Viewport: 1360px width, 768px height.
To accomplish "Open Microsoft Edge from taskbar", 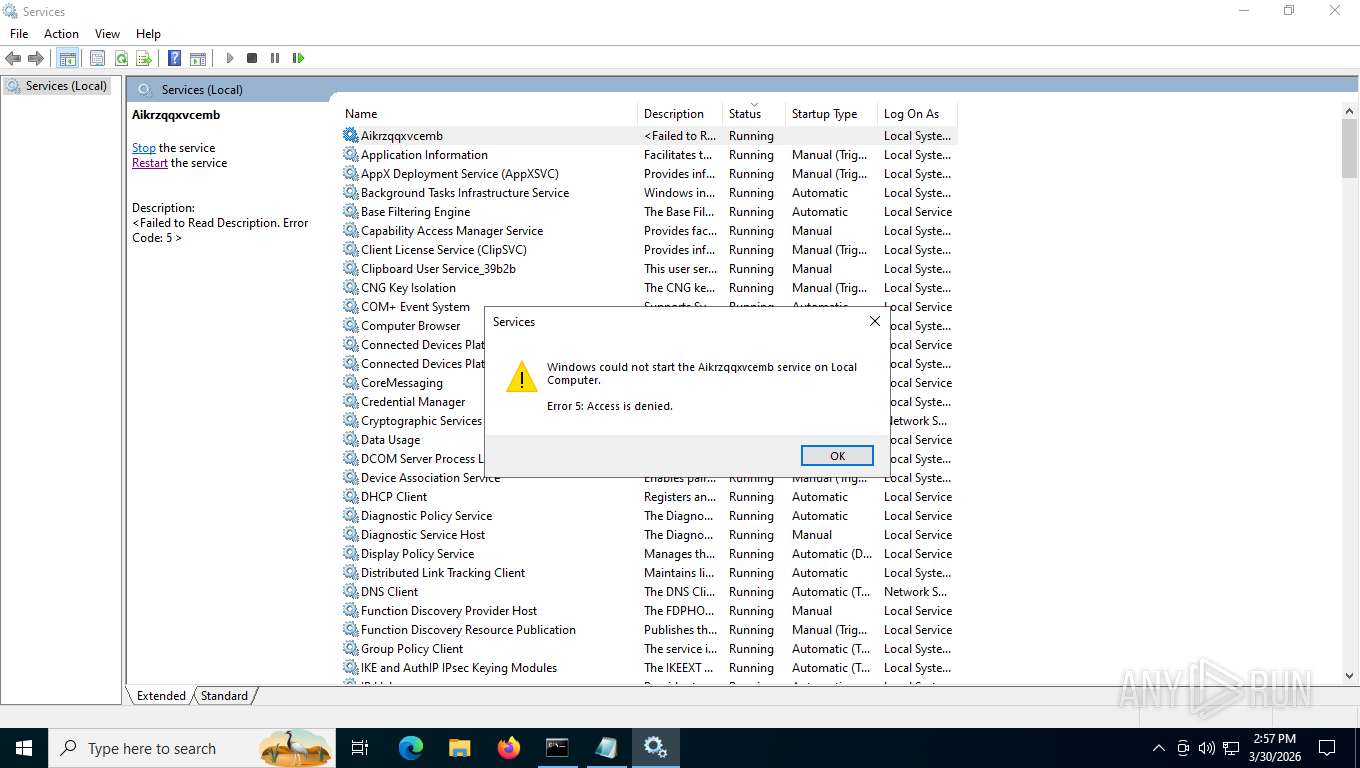I will [x=410, y=748].
